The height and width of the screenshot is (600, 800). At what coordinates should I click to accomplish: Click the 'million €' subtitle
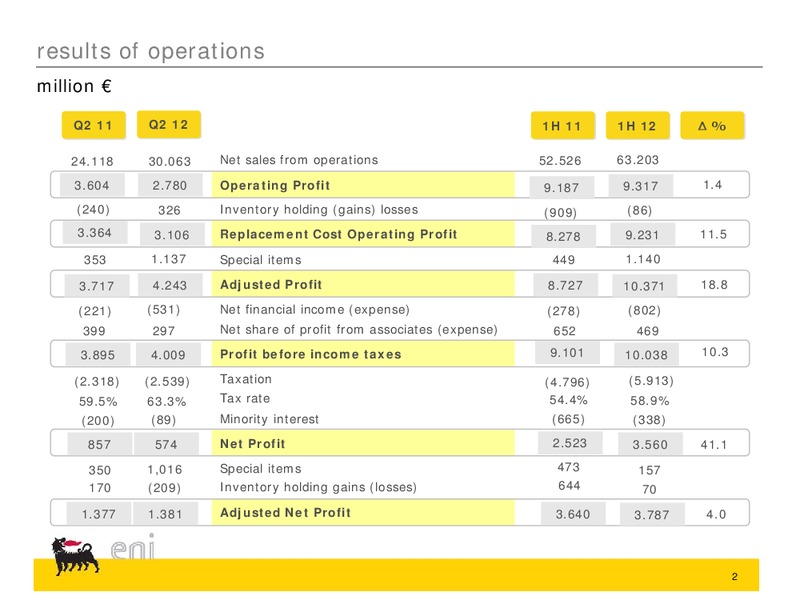(x=74, y=86)
